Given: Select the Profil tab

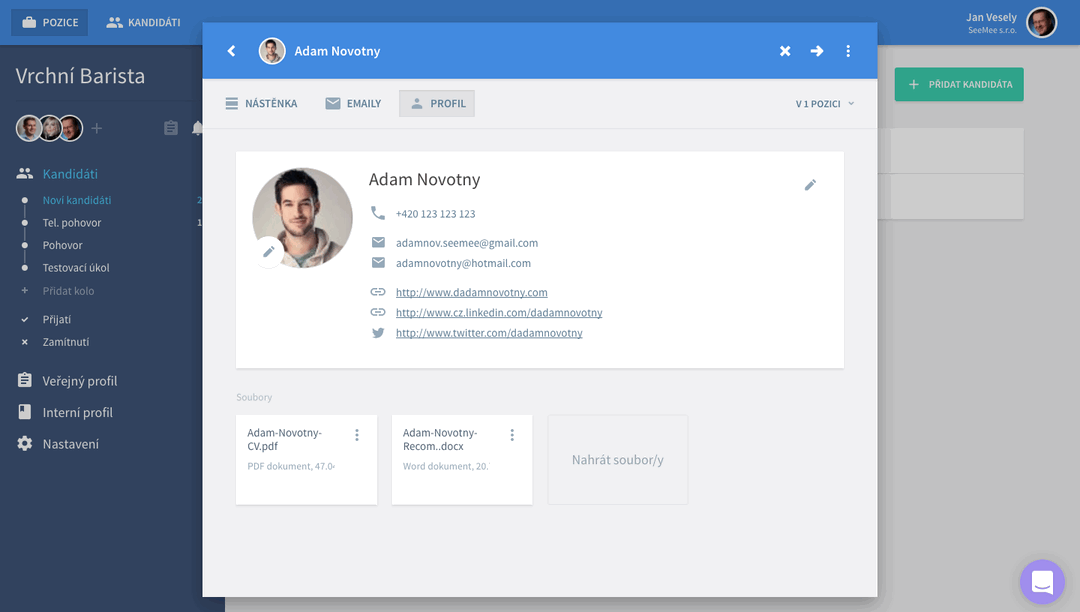Looking at the screenshot, I should coord(437,103).
